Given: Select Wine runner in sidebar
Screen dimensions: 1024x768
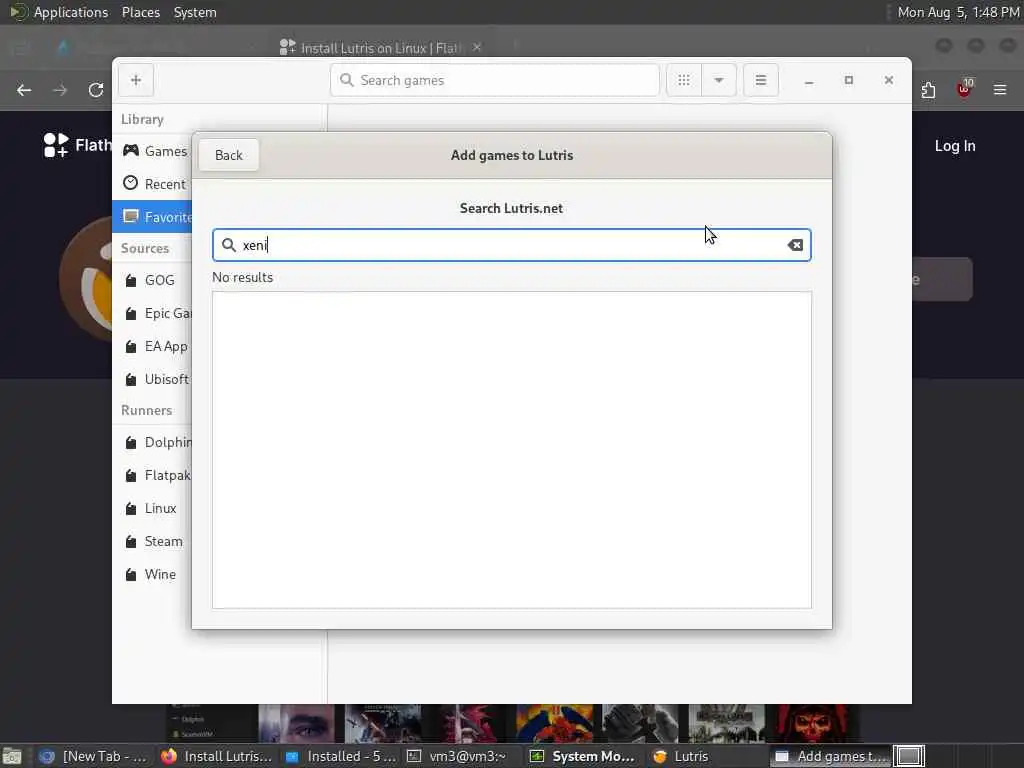Looking at the screenshot, I should (x=153, y=574).
